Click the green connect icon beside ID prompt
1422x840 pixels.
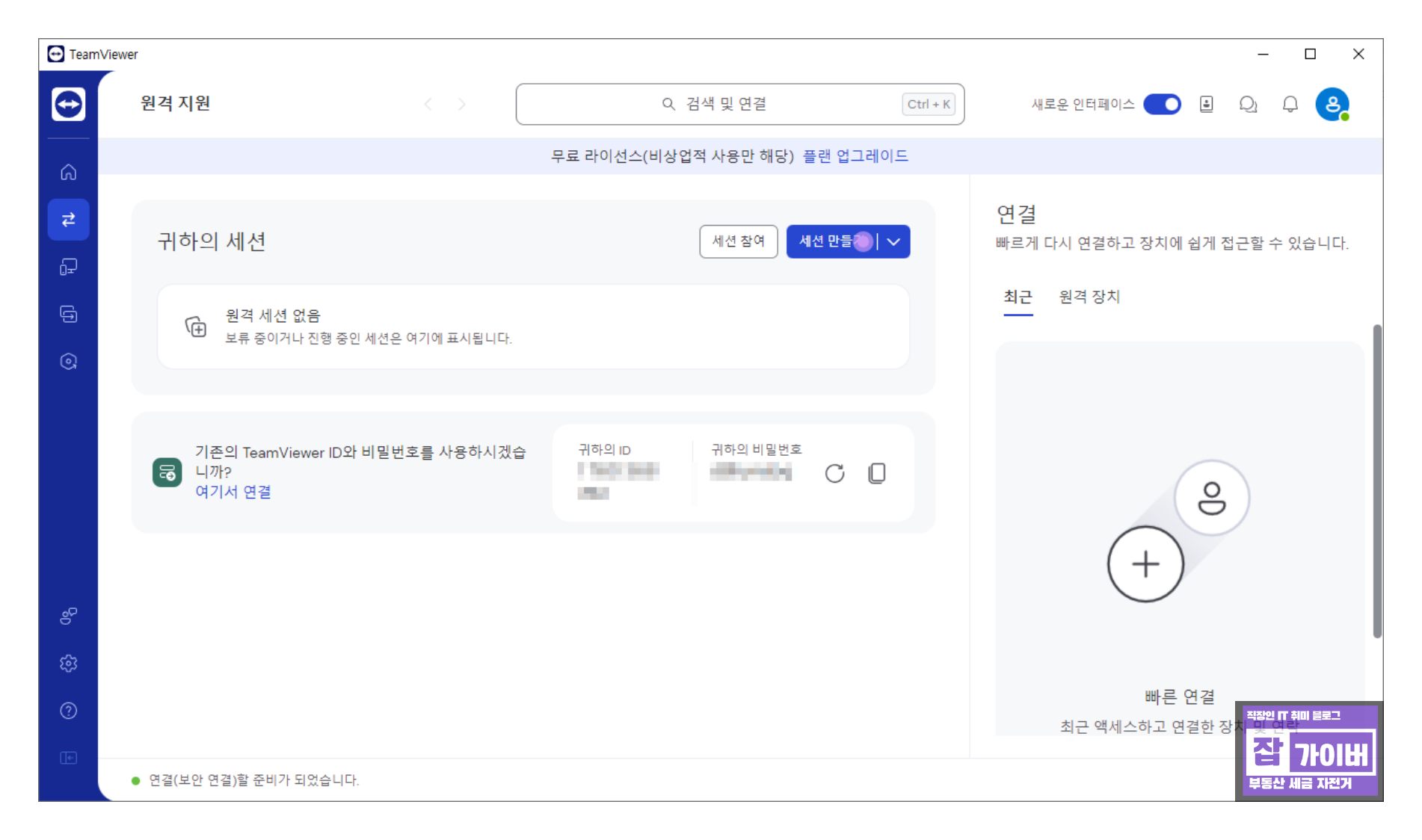click(167, 472)
